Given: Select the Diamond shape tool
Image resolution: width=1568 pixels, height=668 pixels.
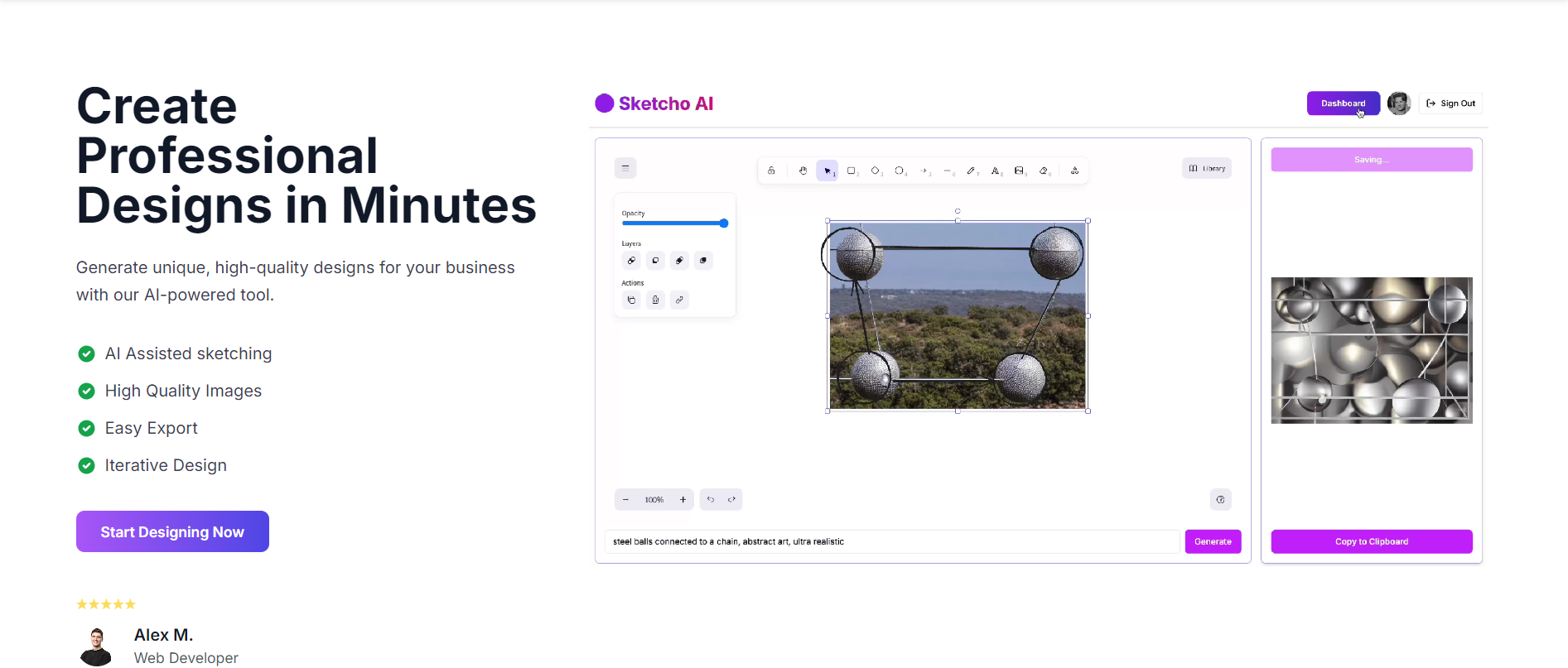Looking at the screenshot, I should pos(876,171).
